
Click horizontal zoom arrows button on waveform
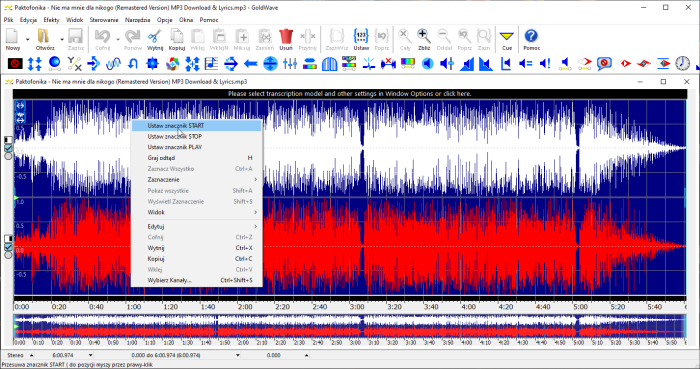point(21,106)
